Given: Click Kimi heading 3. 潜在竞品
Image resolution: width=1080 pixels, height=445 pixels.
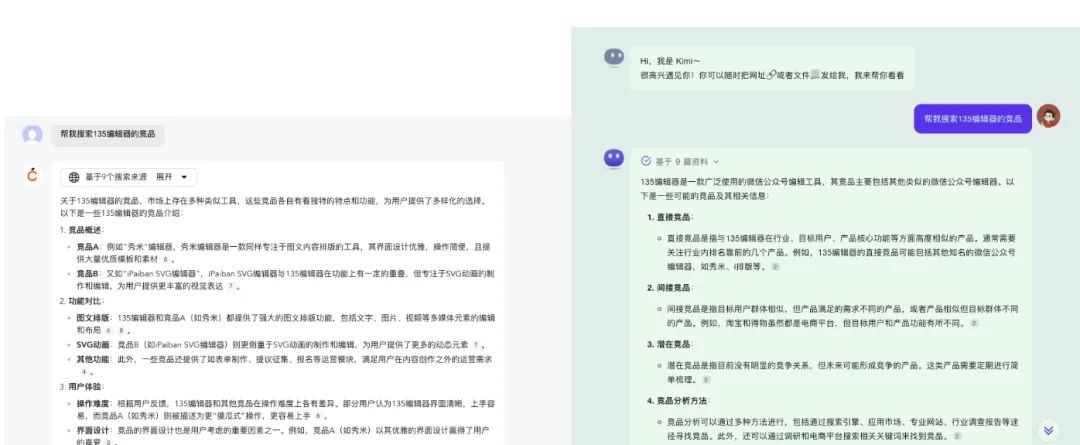Looking at the screenshot, I should pos(670,344).
